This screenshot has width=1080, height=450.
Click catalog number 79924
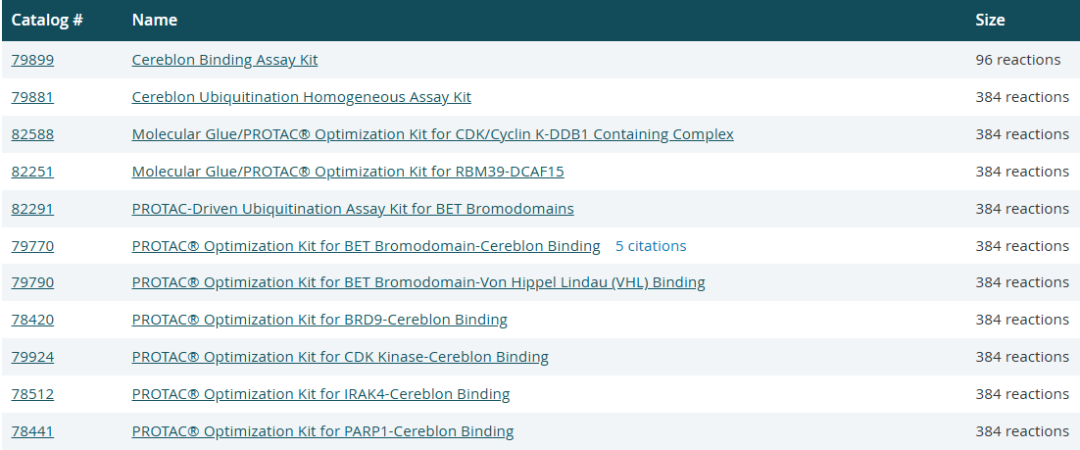click(32, 357)
